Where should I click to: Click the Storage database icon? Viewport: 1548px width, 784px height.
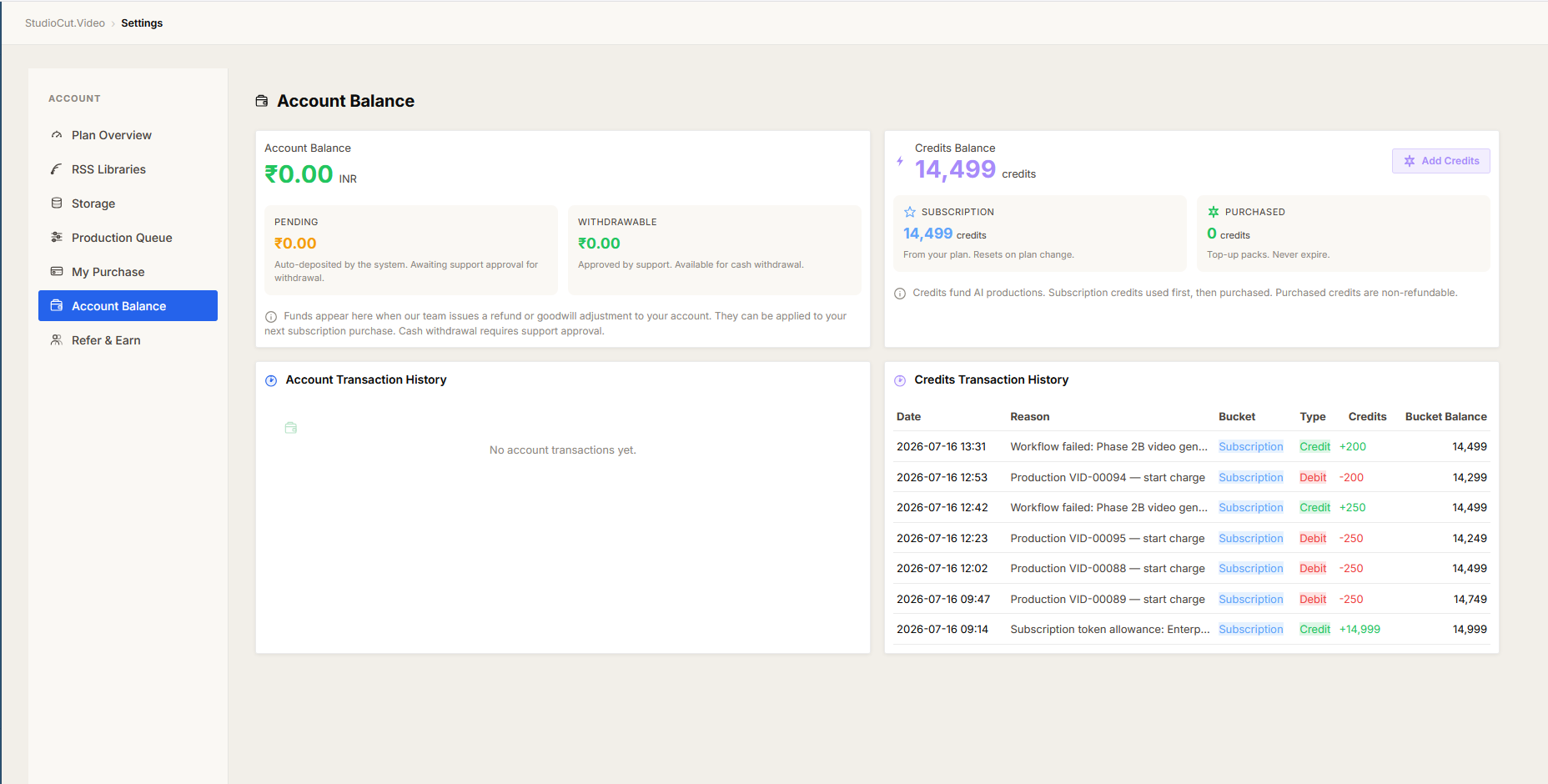[x=57, y=204]
